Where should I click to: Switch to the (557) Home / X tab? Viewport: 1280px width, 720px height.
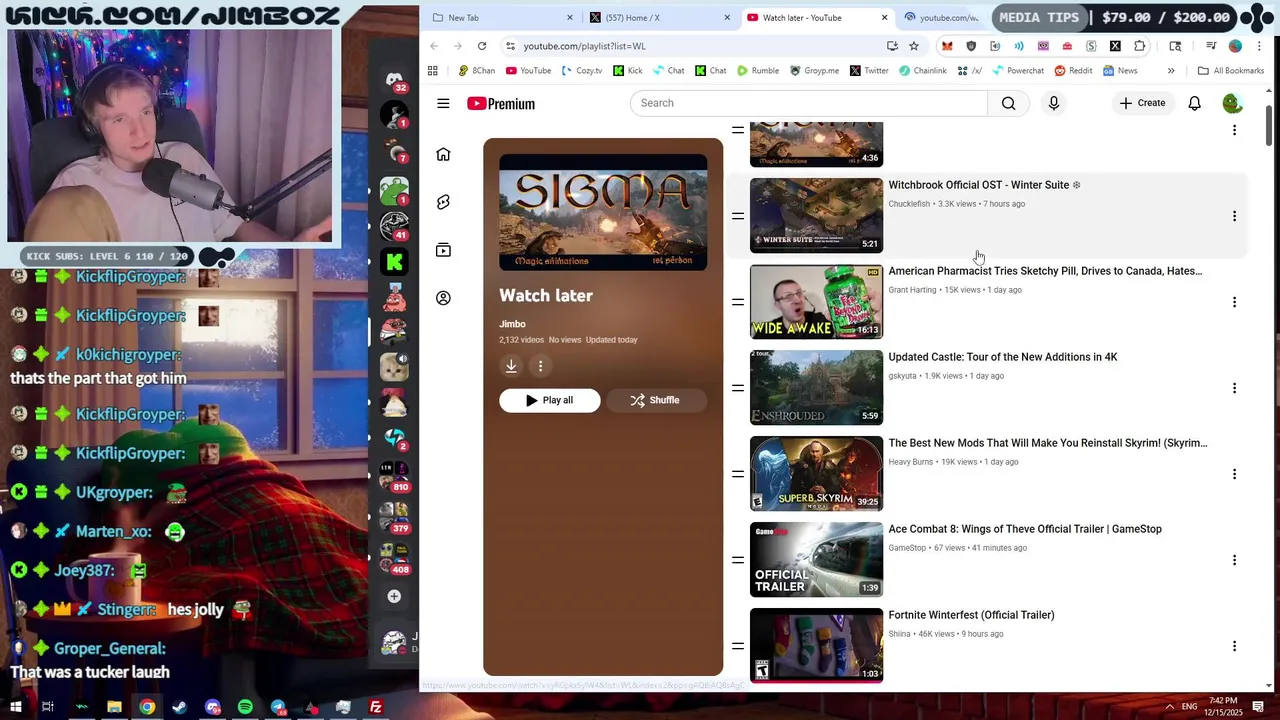pyautogui.click(x=660, y=17)
